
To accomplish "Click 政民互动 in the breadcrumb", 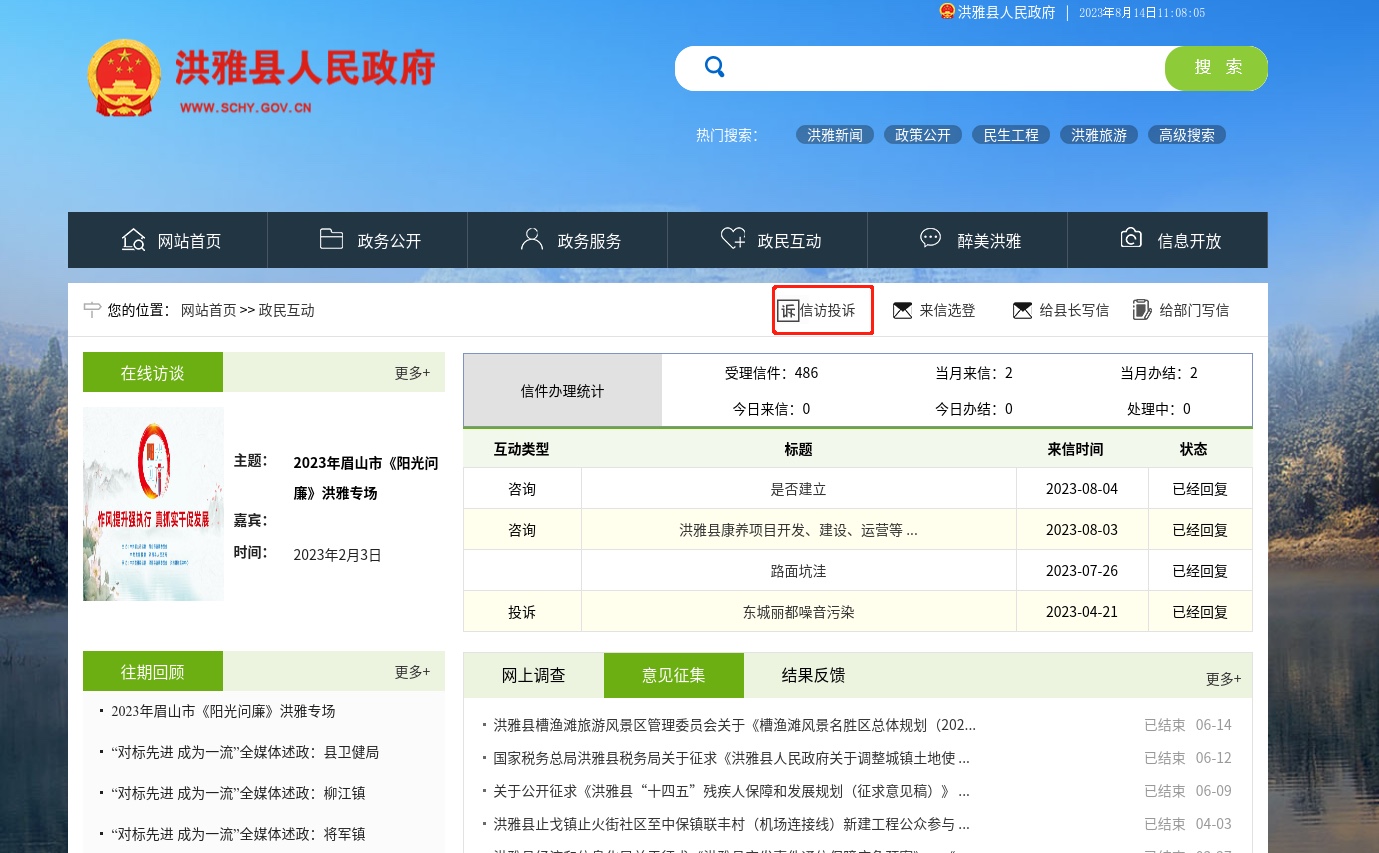I will [x=287, y=311].
